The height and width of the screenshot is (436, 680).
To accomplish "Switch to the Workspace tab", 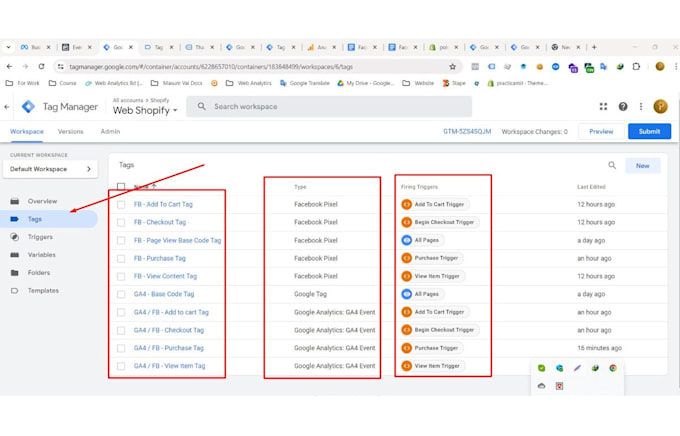I will pyautogui.click(x=27, y=131).
